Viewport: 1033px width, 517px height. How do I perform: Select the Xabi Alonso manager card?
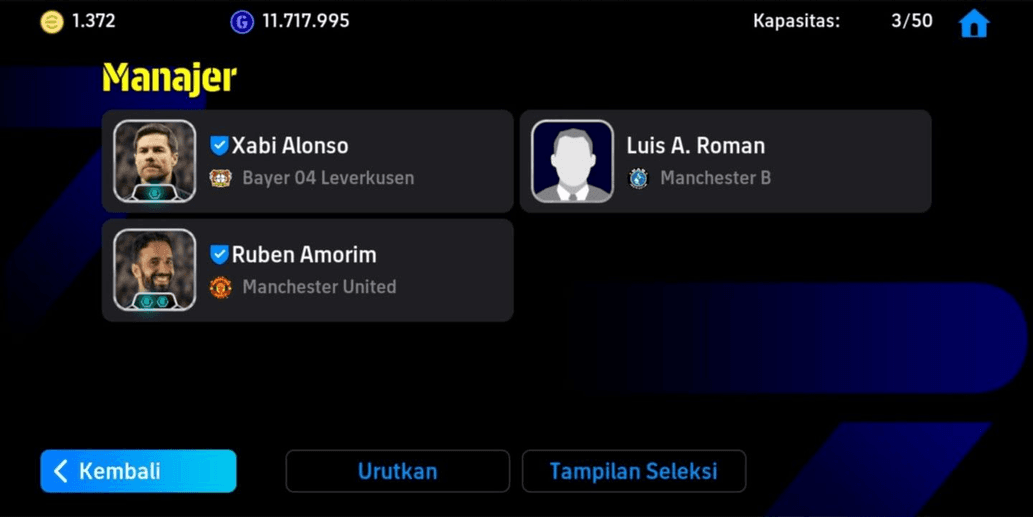[x=308, y=161]
